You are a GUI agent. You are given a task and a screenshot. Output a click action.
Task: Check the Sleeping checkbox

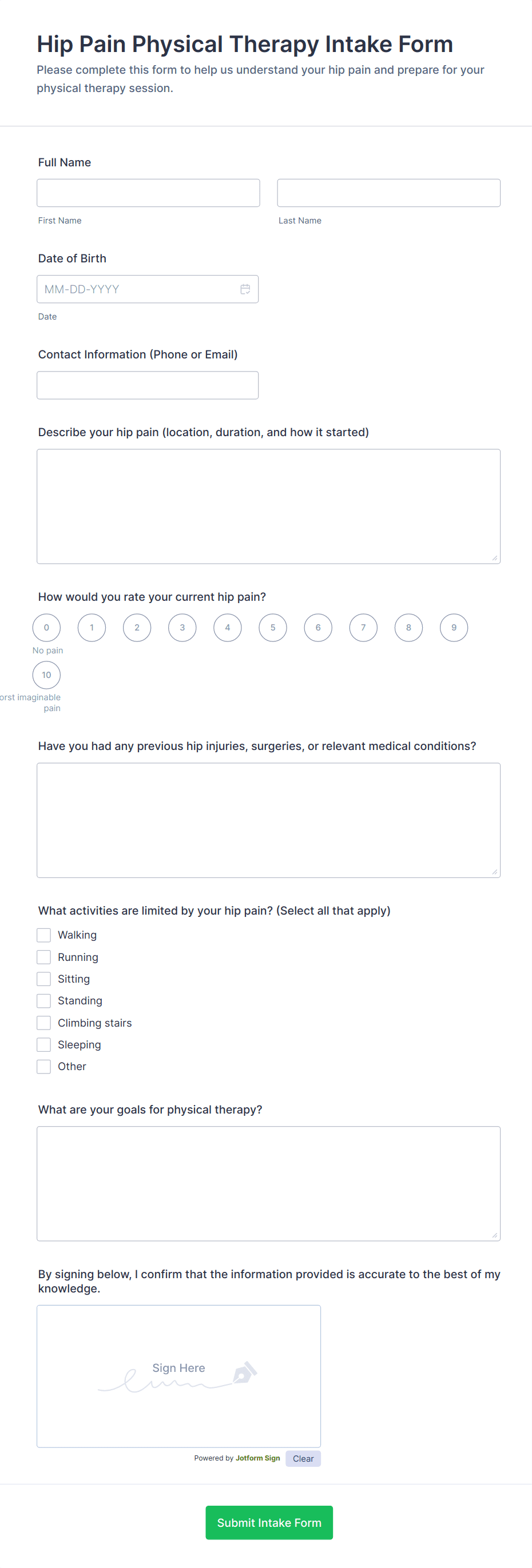[43, 1044]
